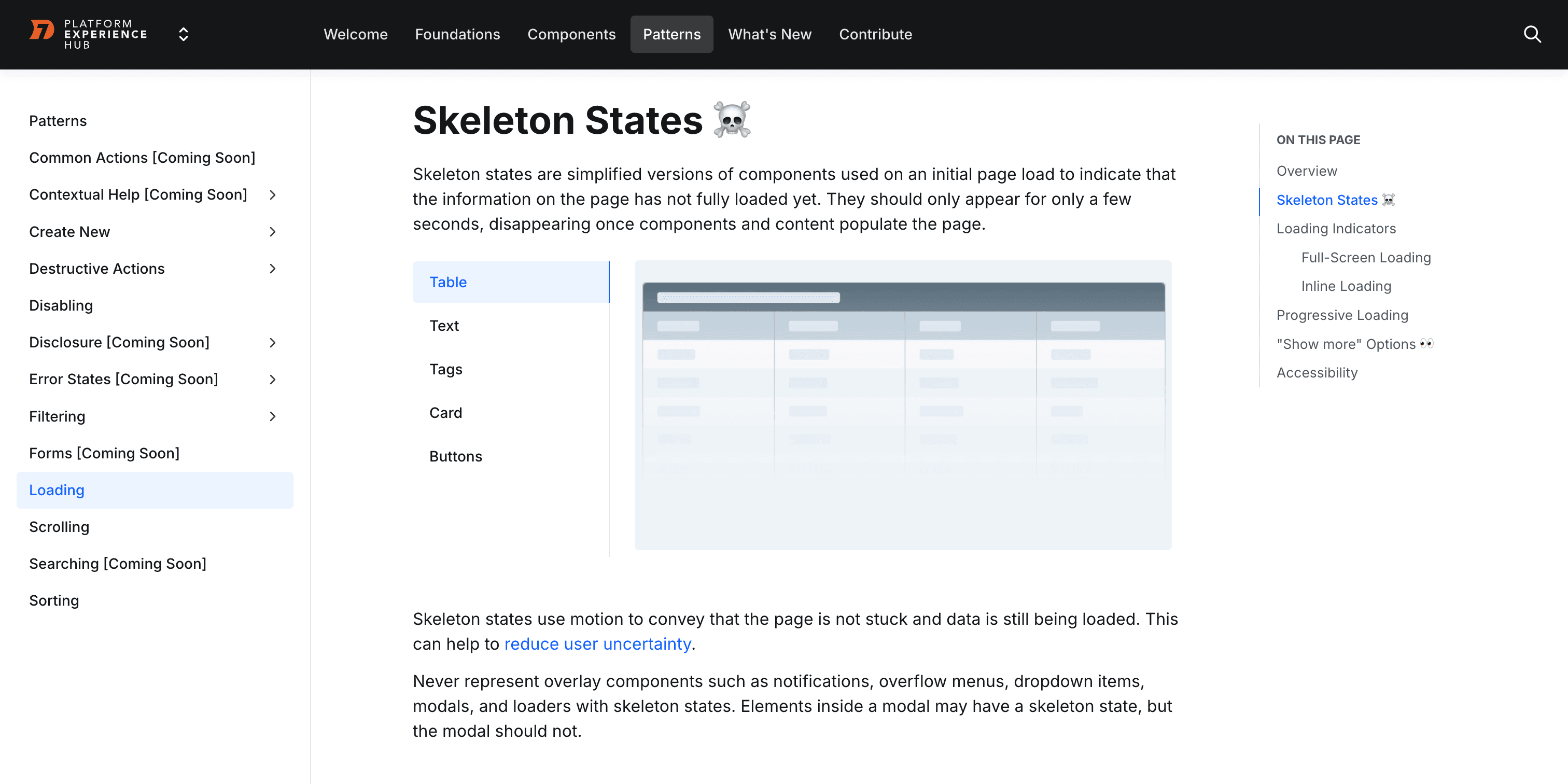Expand the Error States chevron
The image size is (1568, 784).
[273, 379]
